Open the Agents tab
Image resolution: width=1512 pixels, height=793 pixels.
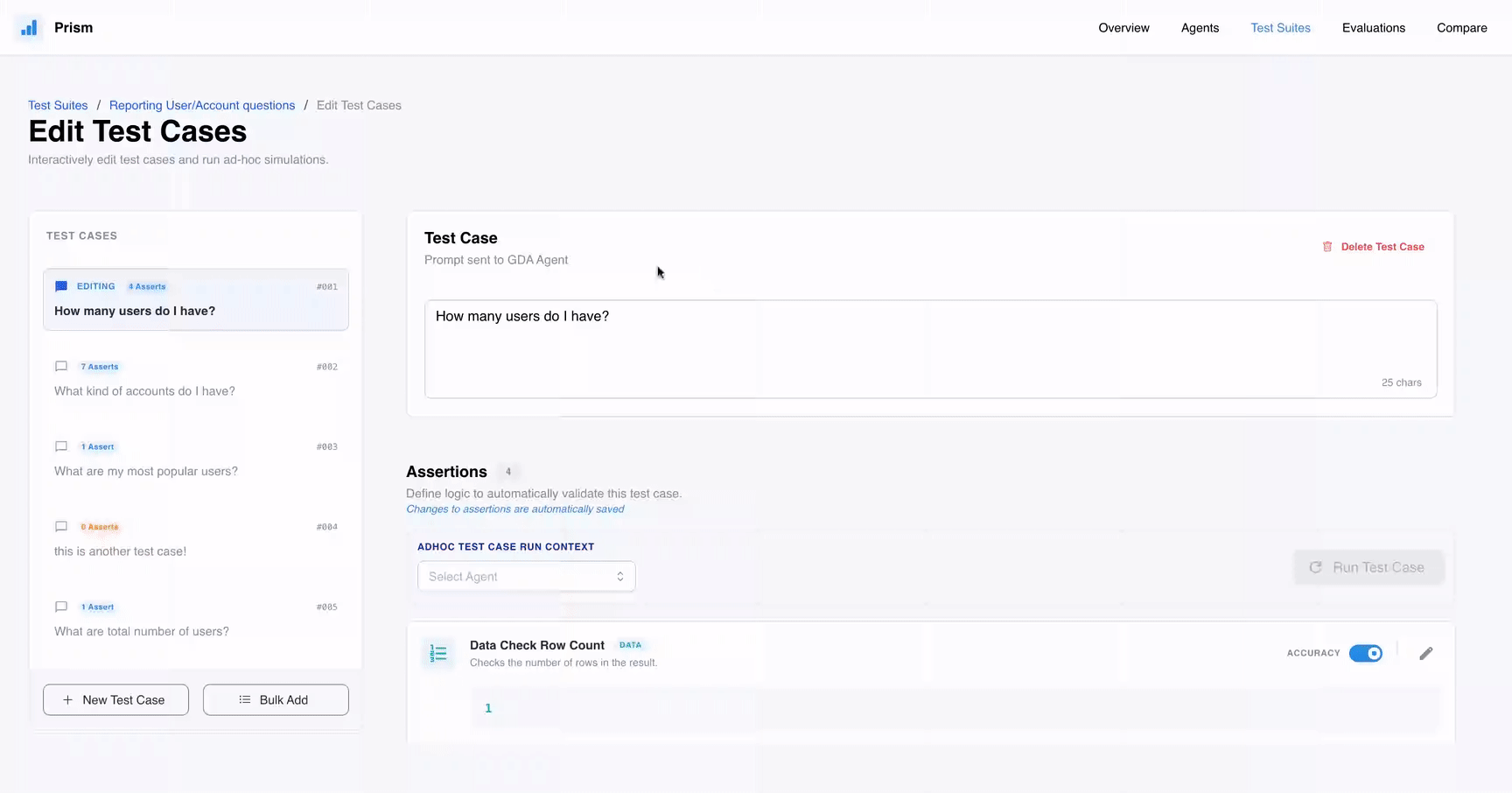(x=1200, y=28)
